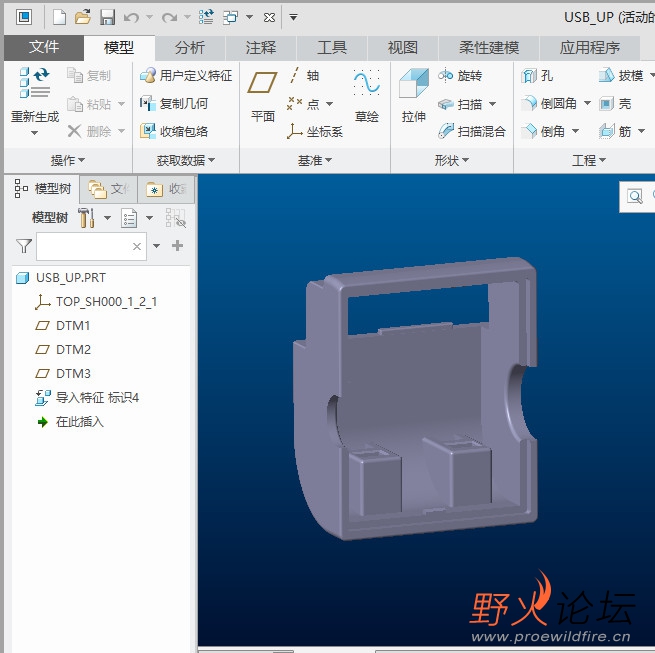The height and width of the screenshot is (653, 655).
Task: Click the regenerate icon in quick access toolbar
Action: [206, 17]
